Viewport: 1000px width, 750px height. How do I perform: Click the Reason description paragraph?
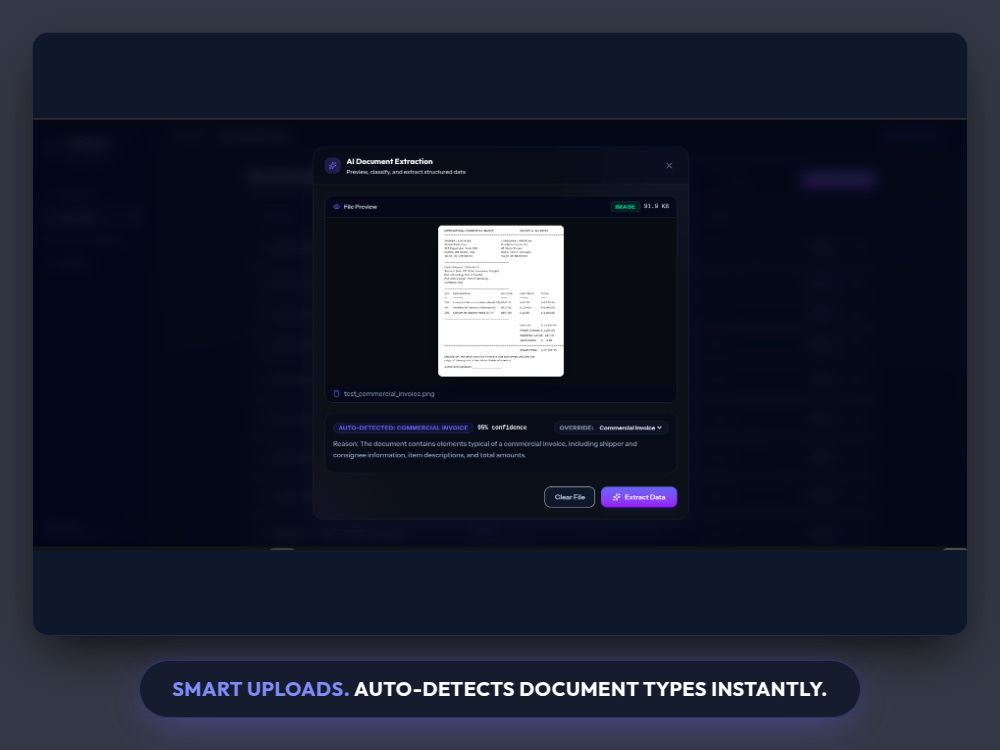click(x=485, y=449)
